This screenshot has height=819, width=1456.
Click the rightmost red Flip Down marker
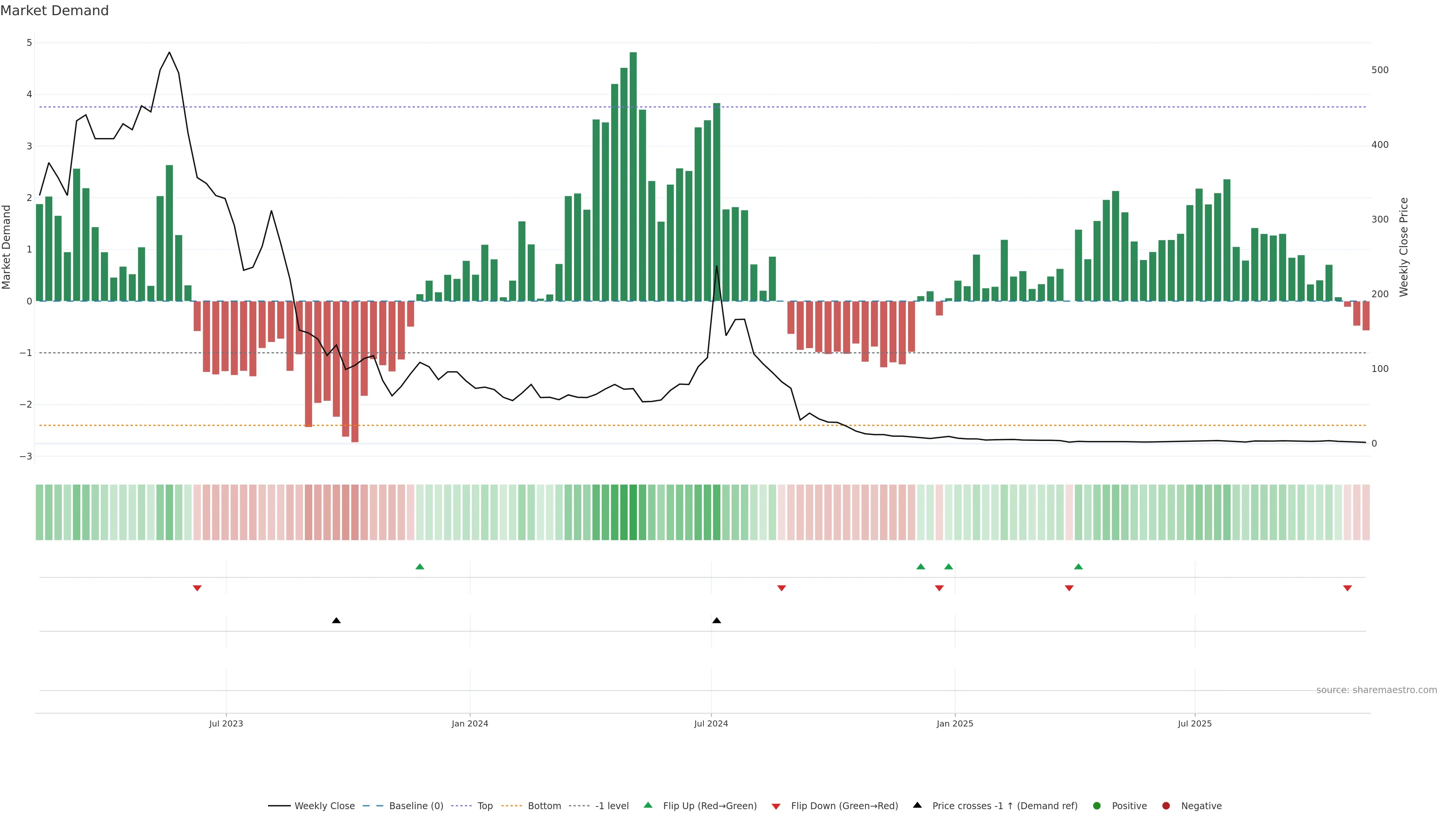(x=1348, y=588)
